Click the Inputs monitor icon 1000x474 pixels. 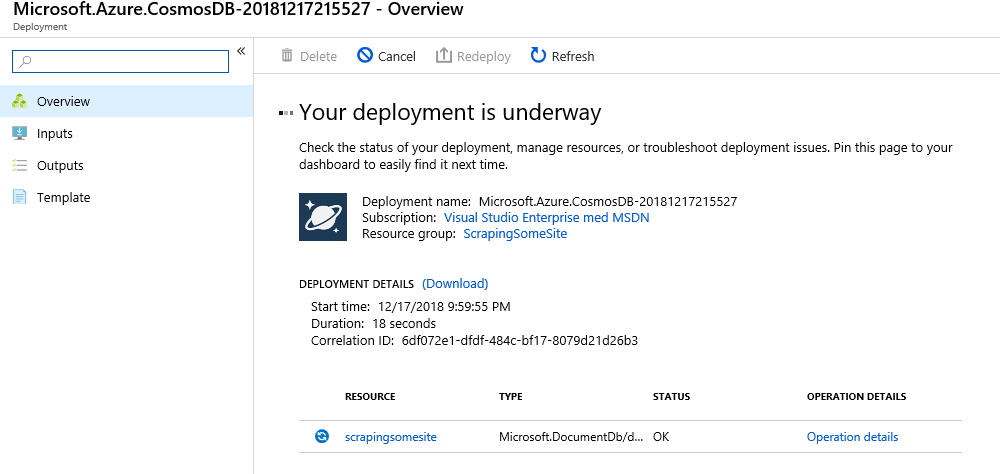click(x=20, y=133)
